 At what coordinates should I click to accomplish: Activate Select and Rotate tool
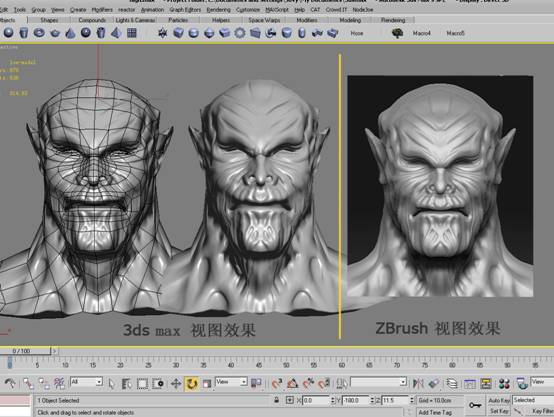pos(191,383)
